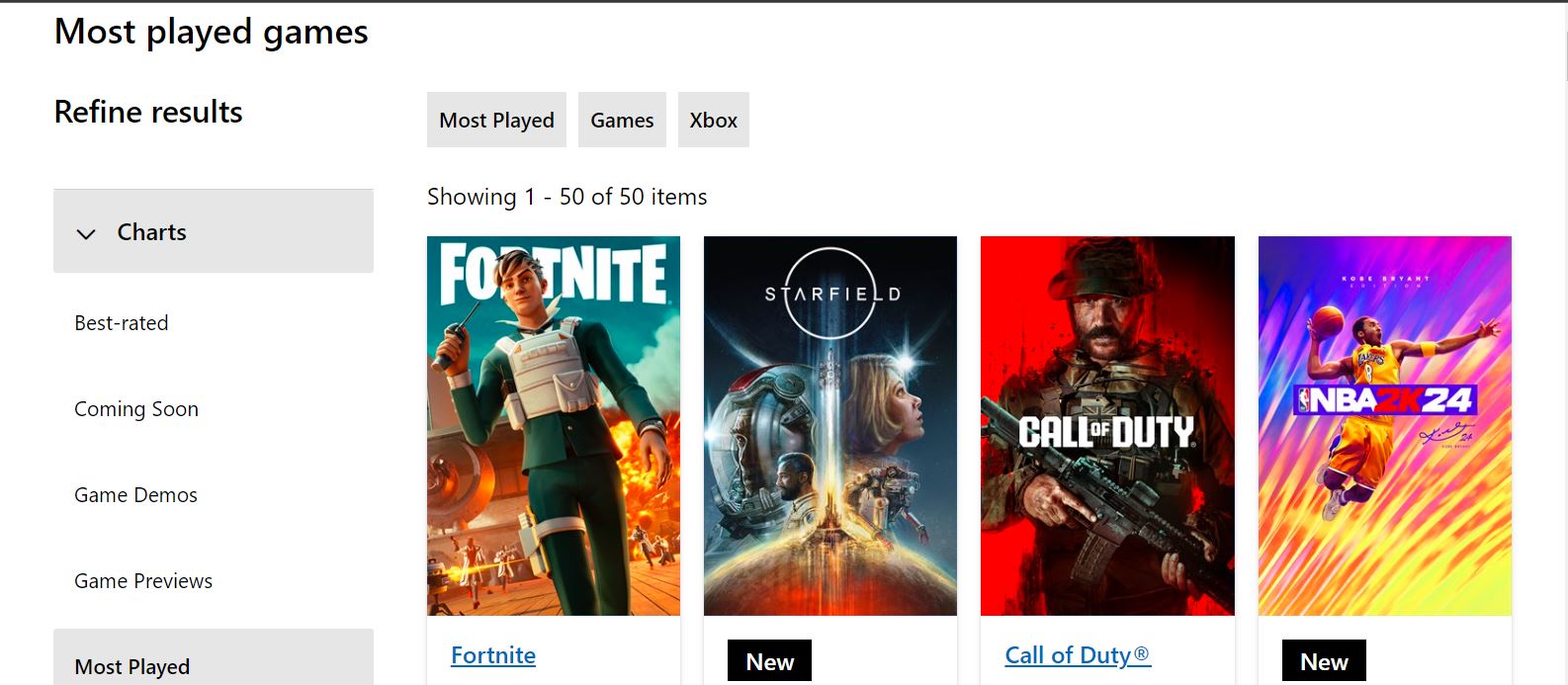1568x685 pixels.
Task: Select Game Previews in the sidebar
Action: (143, 581)
